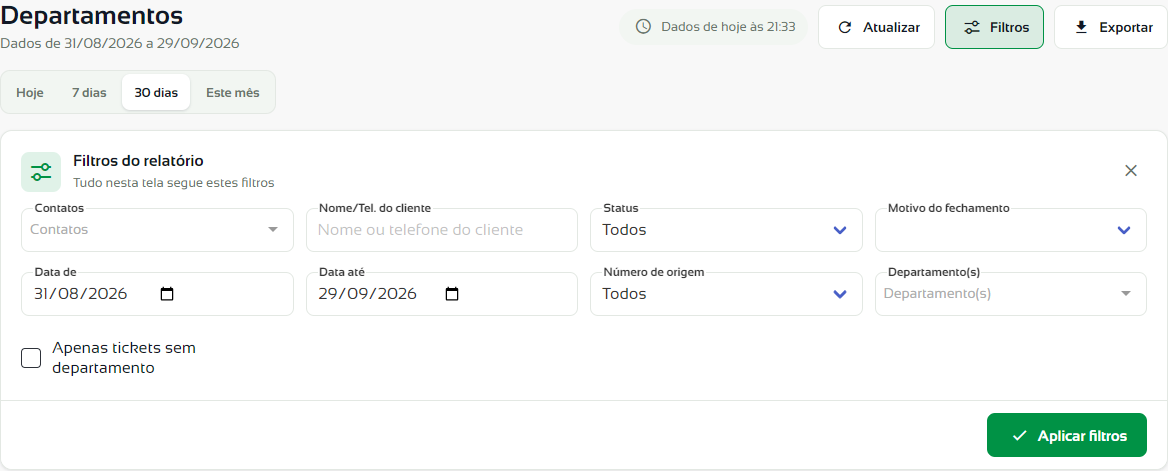Click the Dados de hoje às 21:33 badge
This screenshot has height=471, width=1168.
714,27
